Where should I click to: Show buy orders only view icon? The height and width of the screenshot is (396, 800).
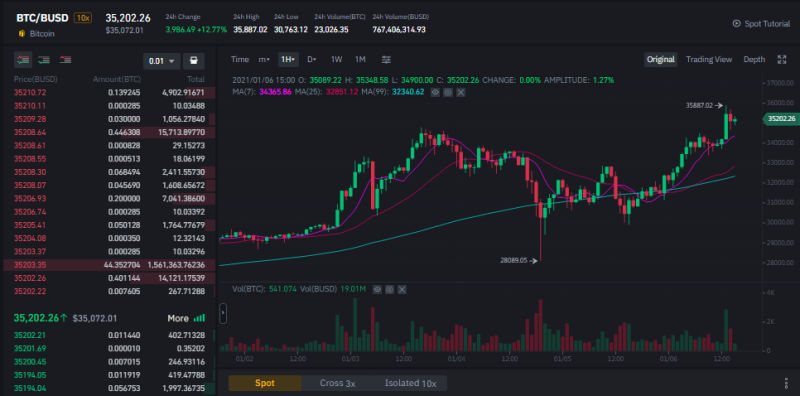pos(44,60)
